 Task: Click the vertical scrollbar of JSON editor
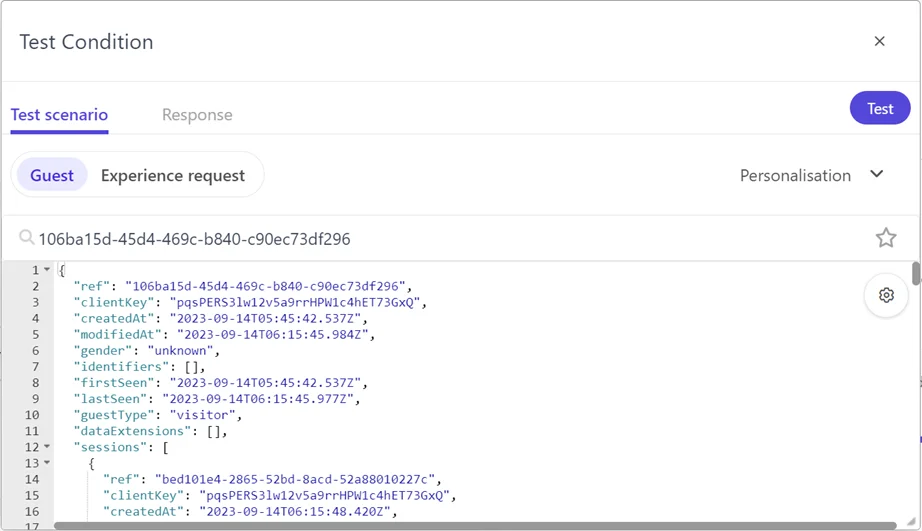(x=916, y=273)
